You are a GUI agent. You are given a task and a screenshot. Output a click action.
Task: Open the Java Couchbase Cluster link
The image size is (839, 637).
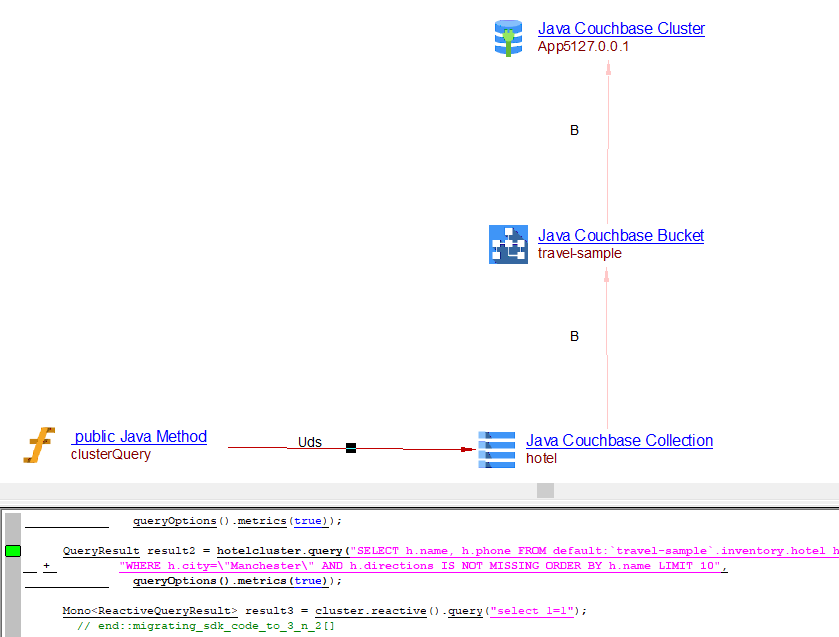621,29
